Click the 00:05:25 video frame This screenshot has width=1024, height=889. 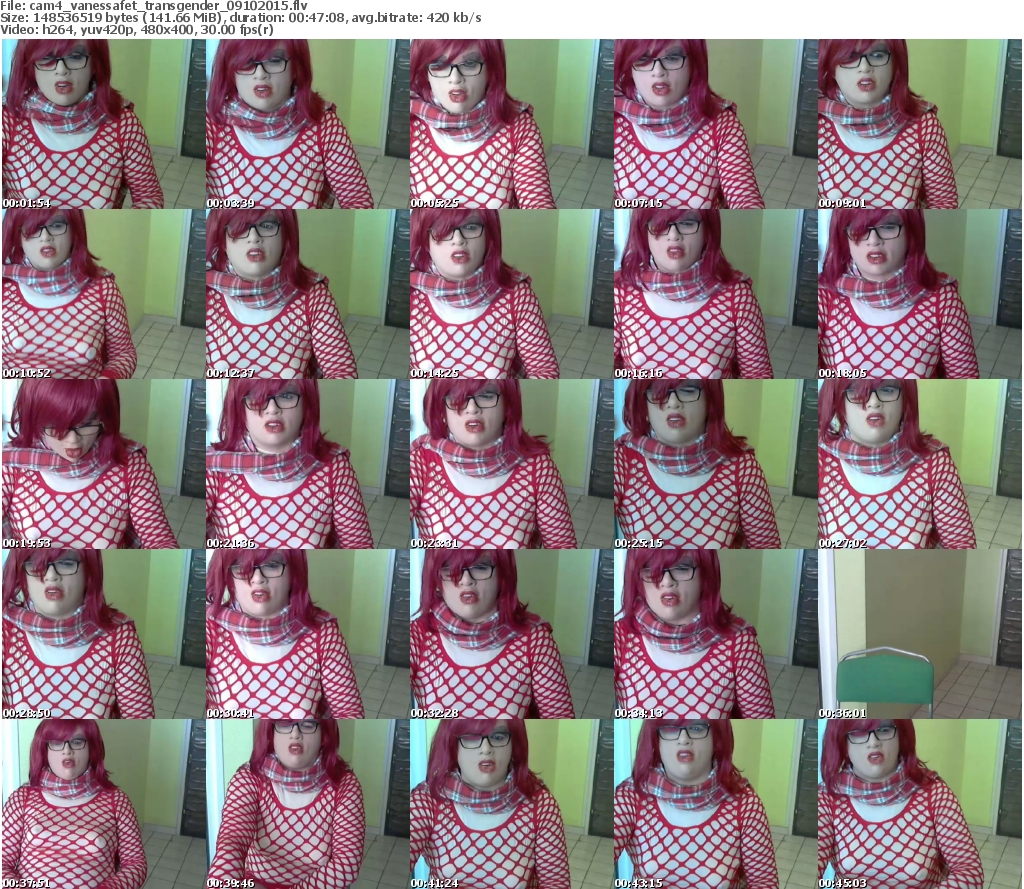(511, 124)
